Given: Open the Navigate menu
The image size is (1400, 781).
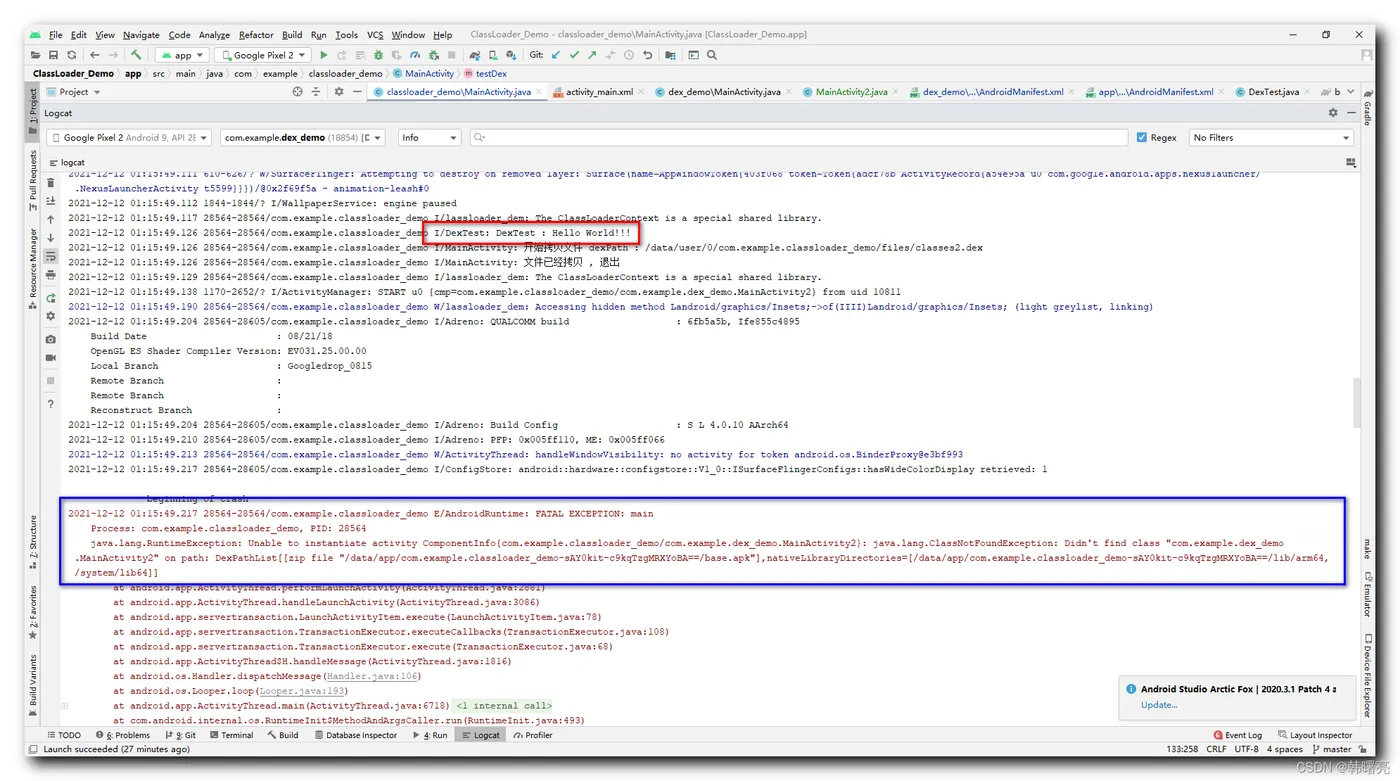Looking at the screenshot, I should (x=141, y=35).
